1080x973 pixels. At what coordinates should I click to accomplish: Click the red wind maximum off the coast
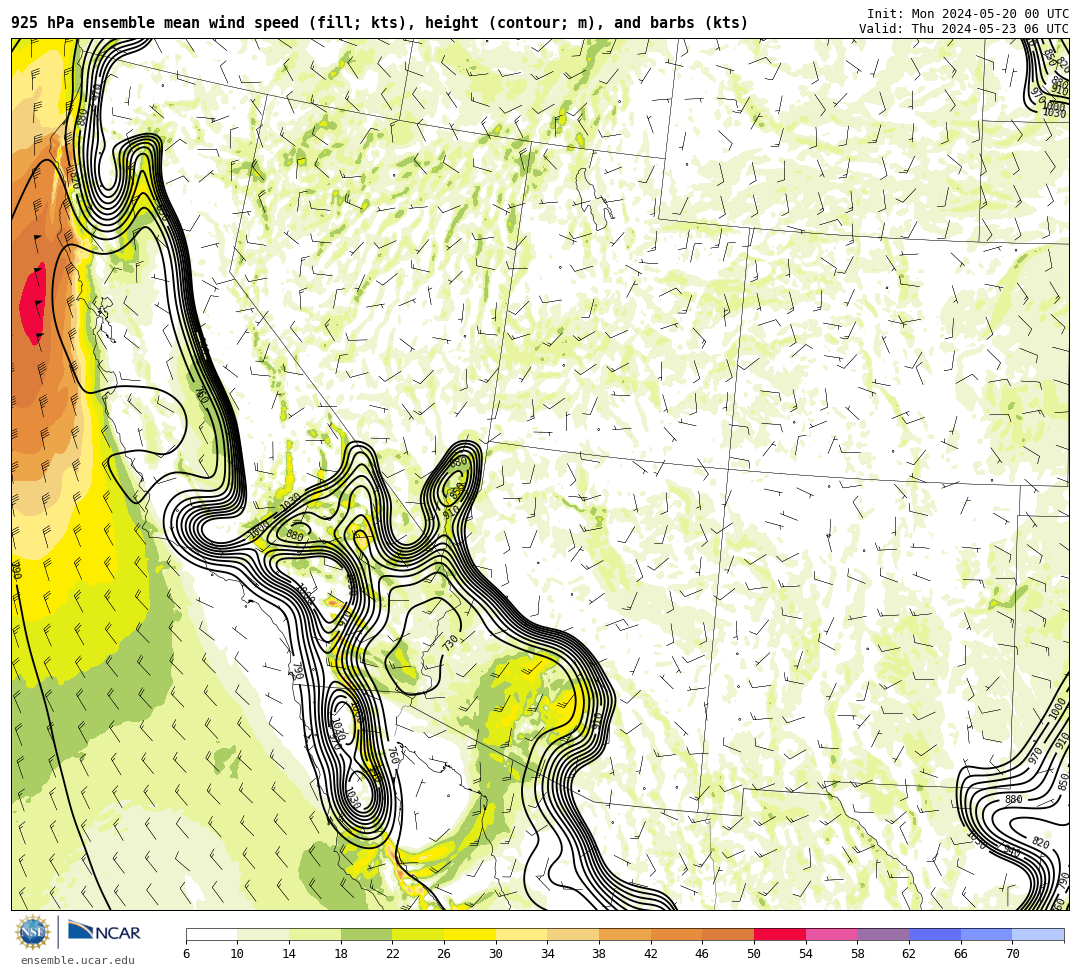pos(32,303)
